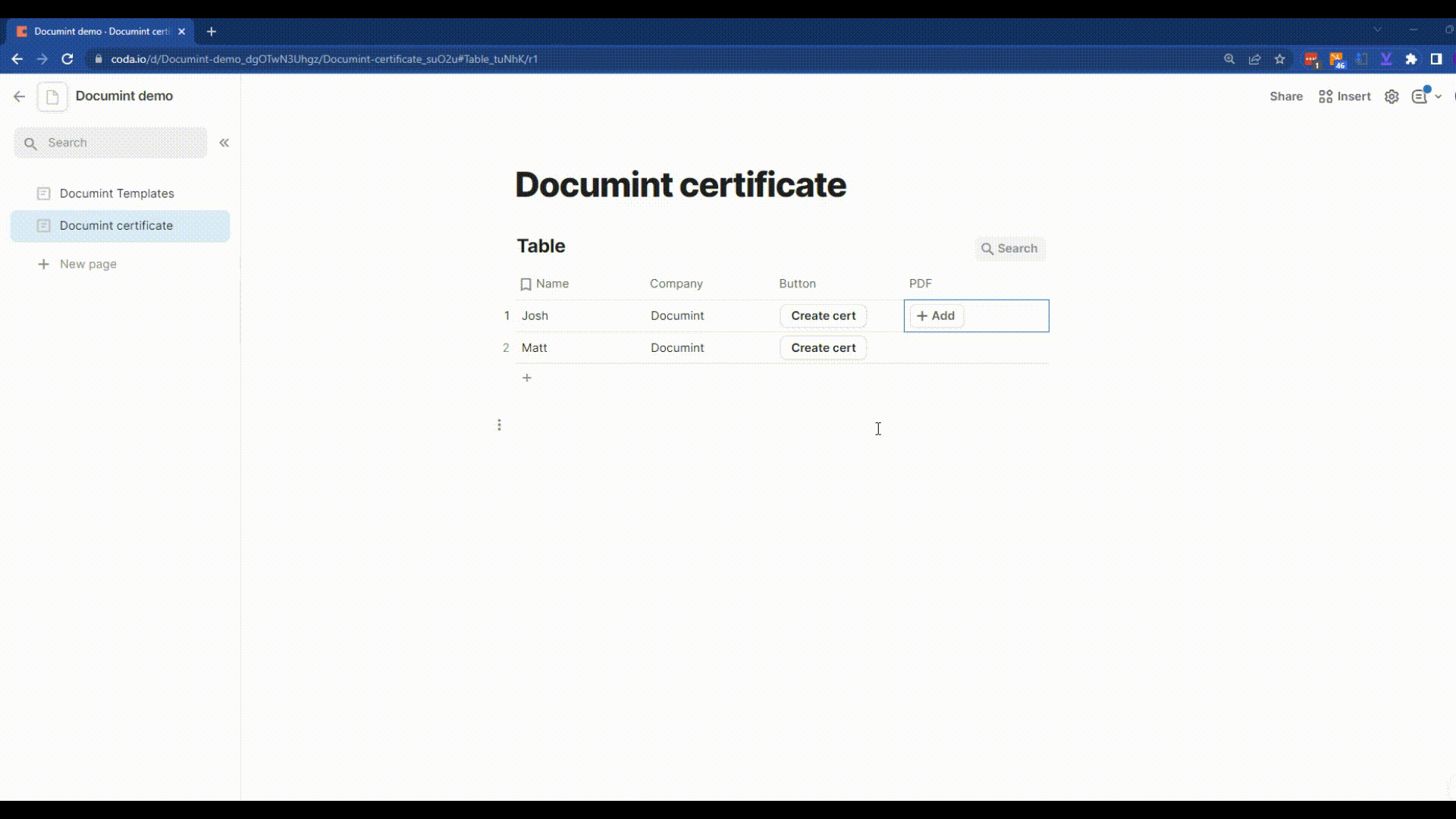Search within the table
This screenshot has width=1456, height=819.
[x=1010, y=249]
